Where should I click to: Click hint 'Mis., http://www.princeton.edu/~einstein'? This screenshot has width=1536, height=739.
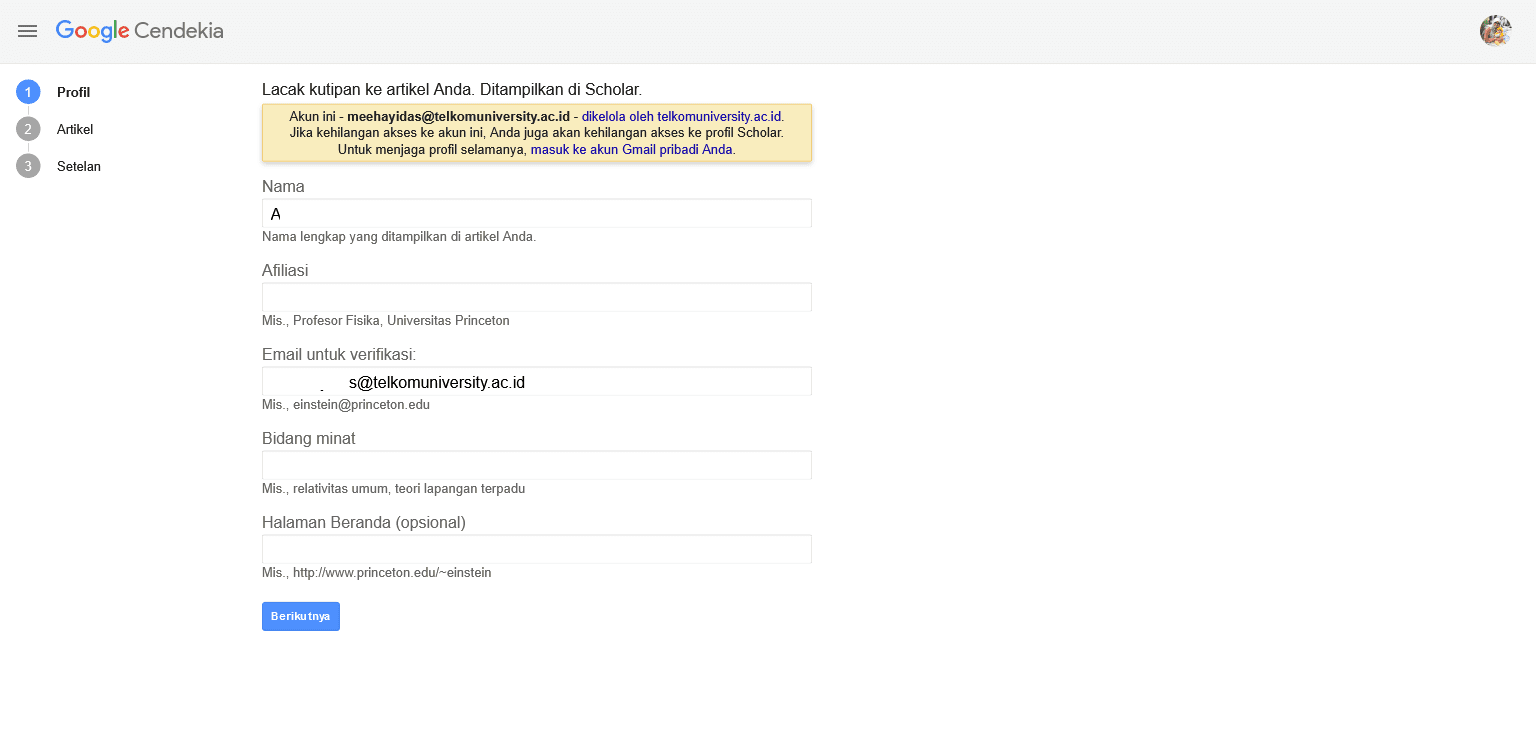point(377,573)
